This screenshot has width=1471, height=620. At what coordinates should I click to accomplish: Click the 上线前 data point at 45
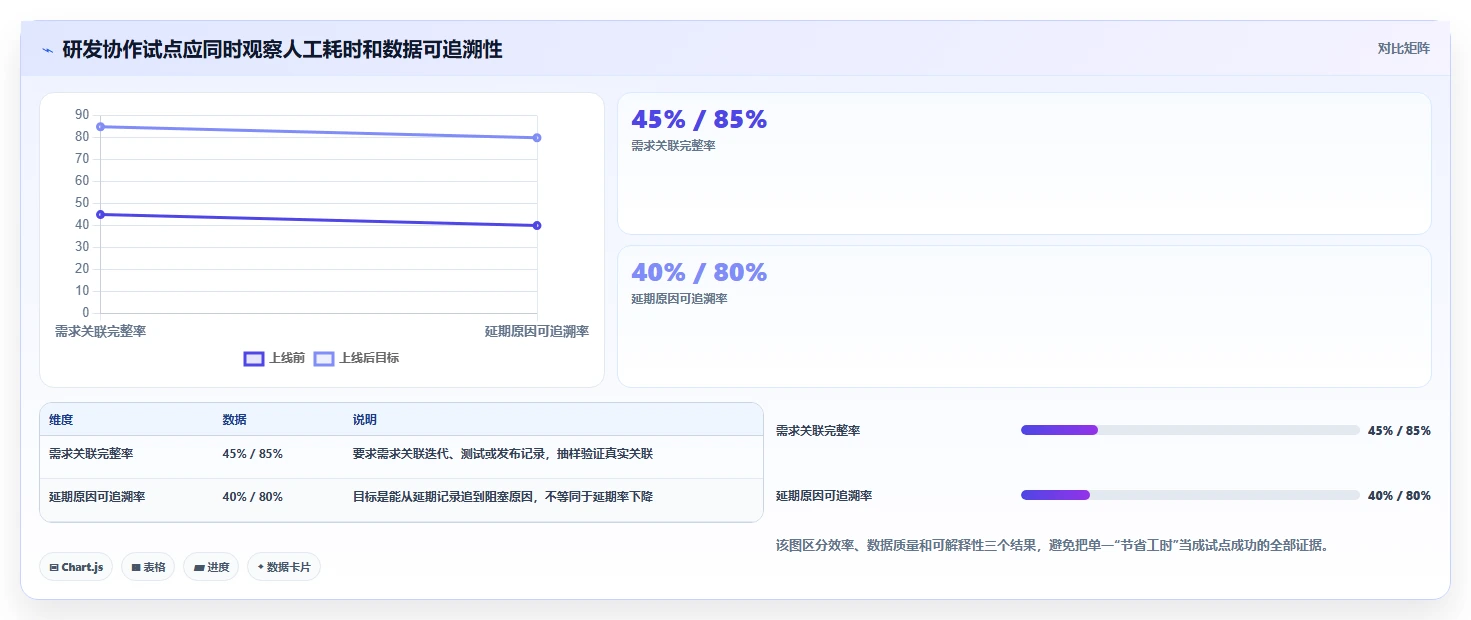coord(101,214)
